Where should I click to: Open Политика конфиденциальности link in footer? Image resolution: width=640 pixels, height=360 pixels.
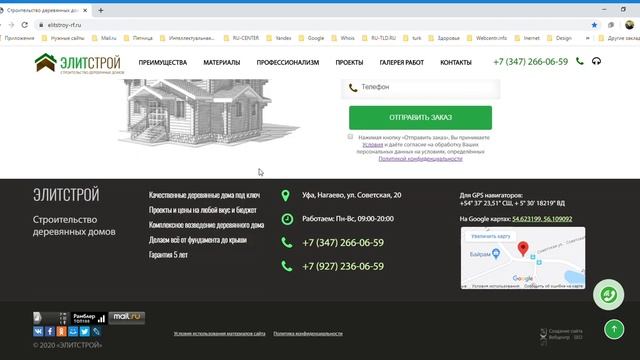308,333
